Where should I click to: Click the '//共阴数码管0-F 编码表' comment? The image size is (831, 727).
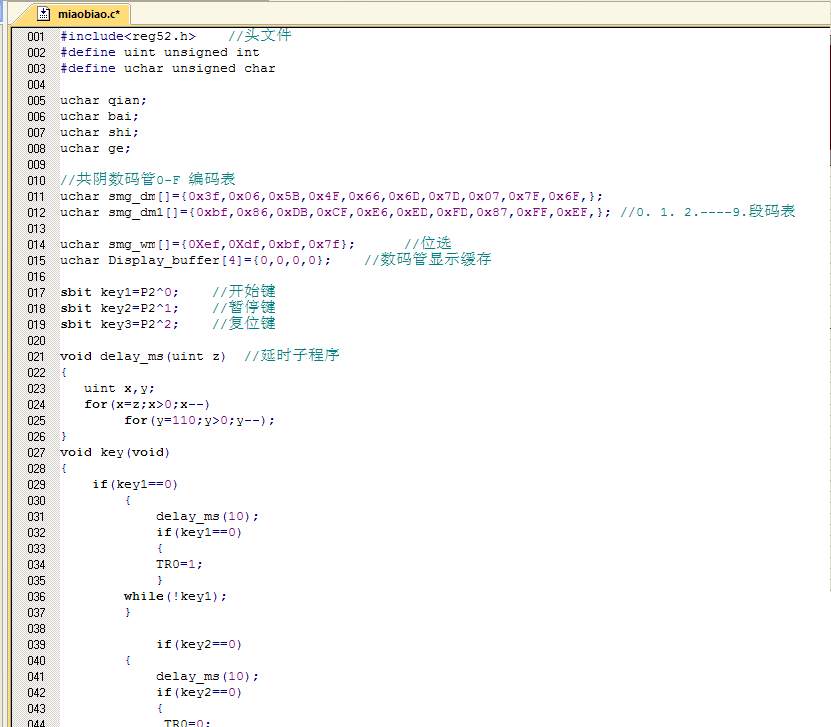click(x=148, y=180)
